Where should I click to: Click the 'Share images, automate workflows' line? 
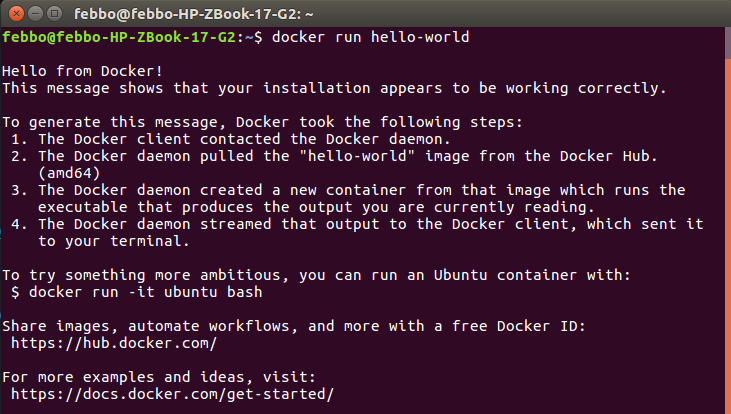(x=294, y=326)
